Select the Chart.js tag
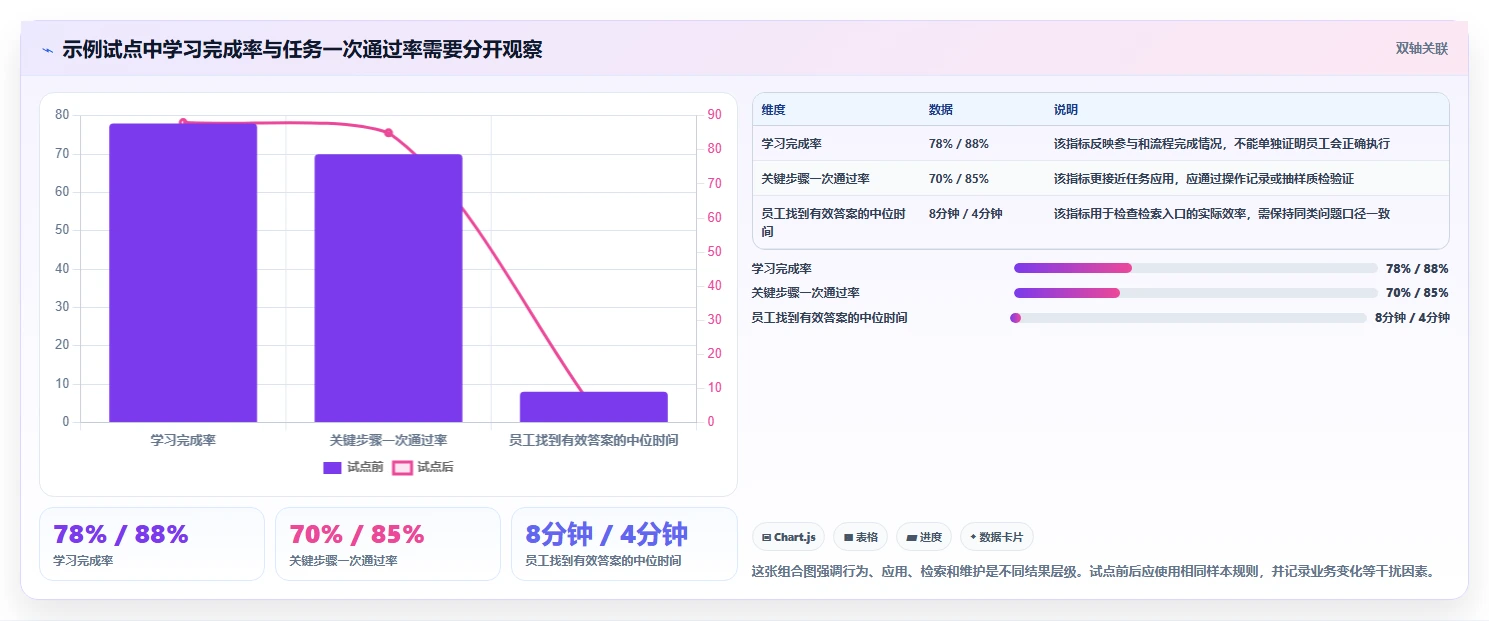Viewport: 1489px width, 621px height. (x=789, y=537)
